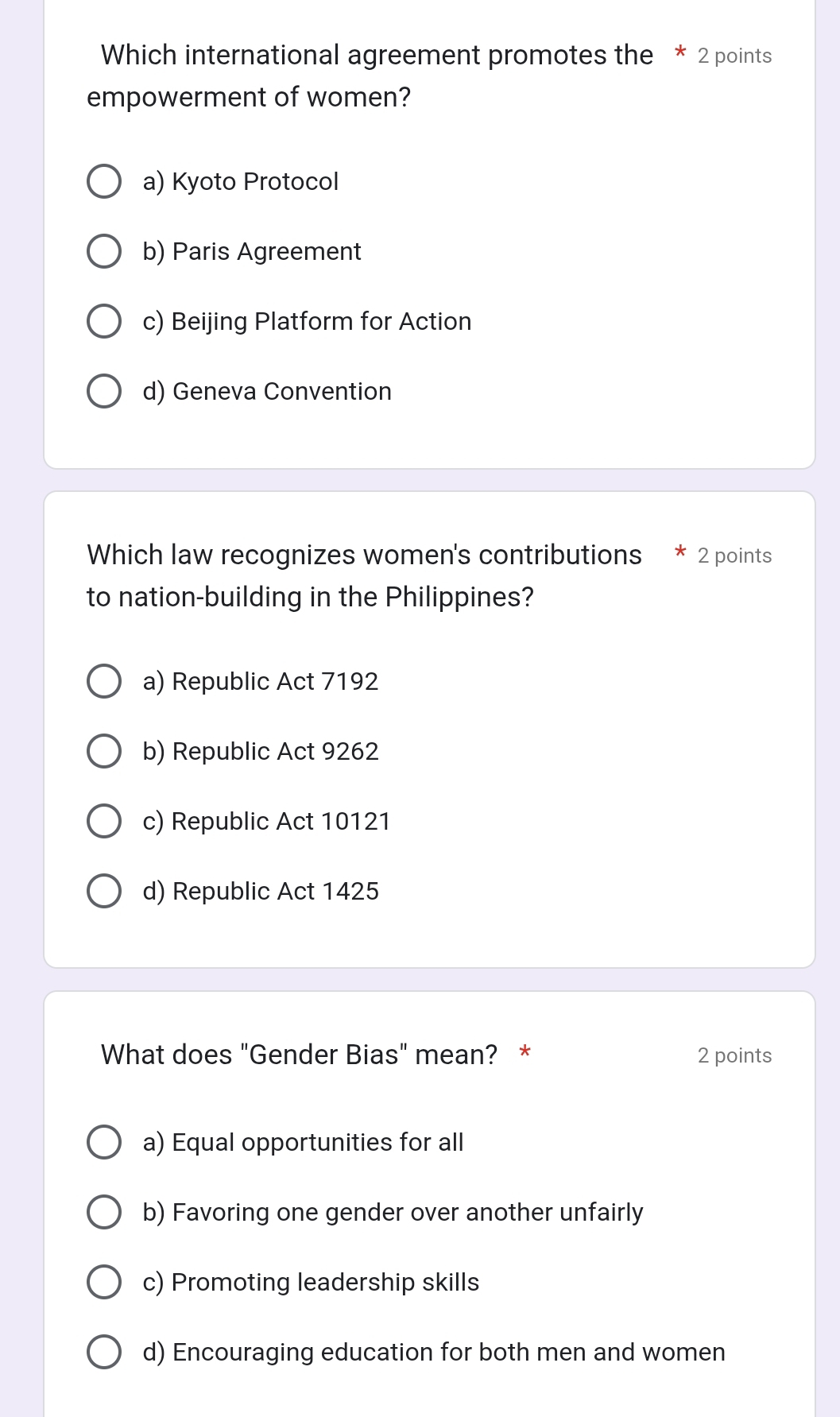
Task: Select Republic Act 7192 option
Action: (104, 682)
